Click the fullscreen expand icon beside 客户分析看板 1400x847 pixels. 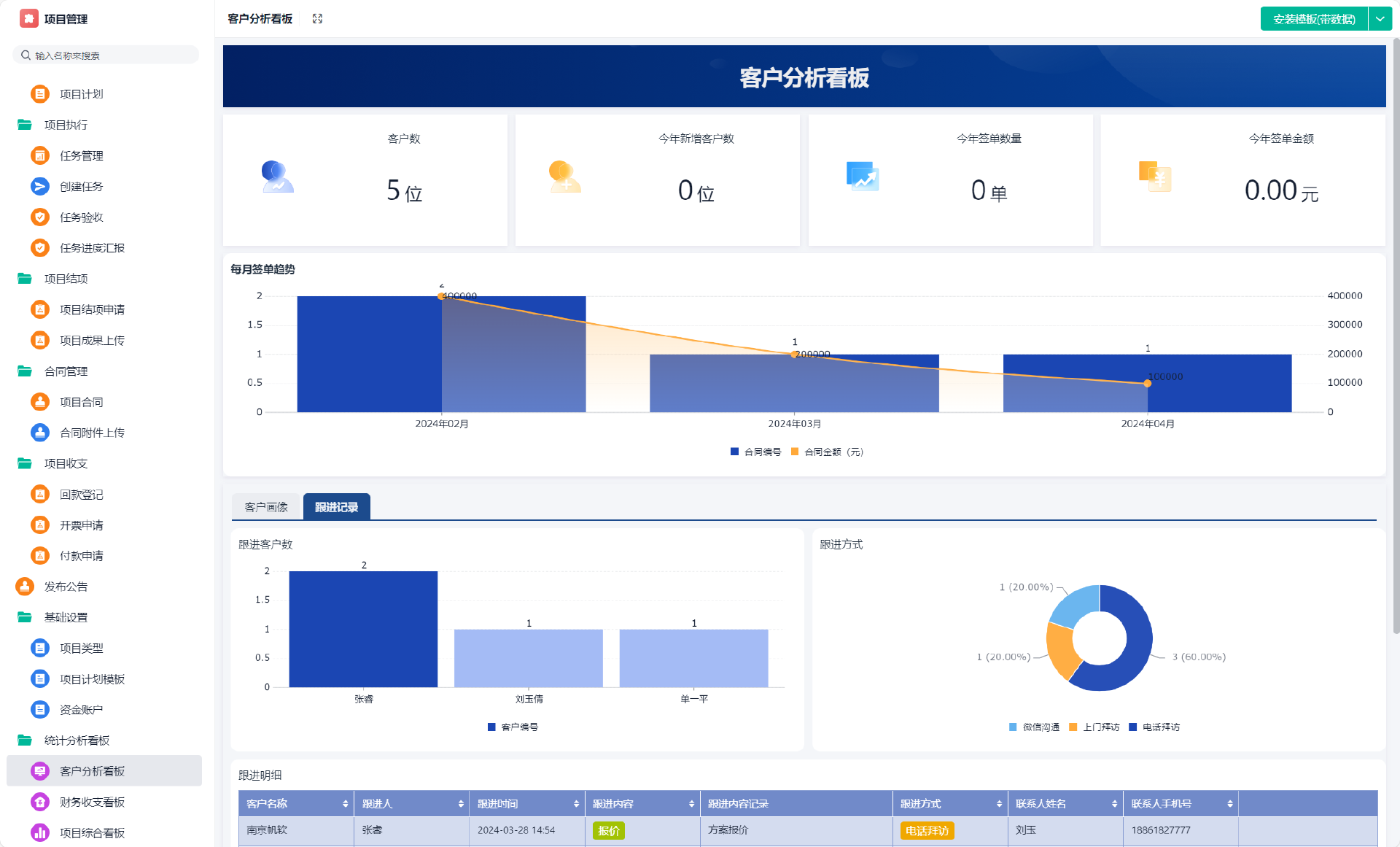click(x=317, y=19)
